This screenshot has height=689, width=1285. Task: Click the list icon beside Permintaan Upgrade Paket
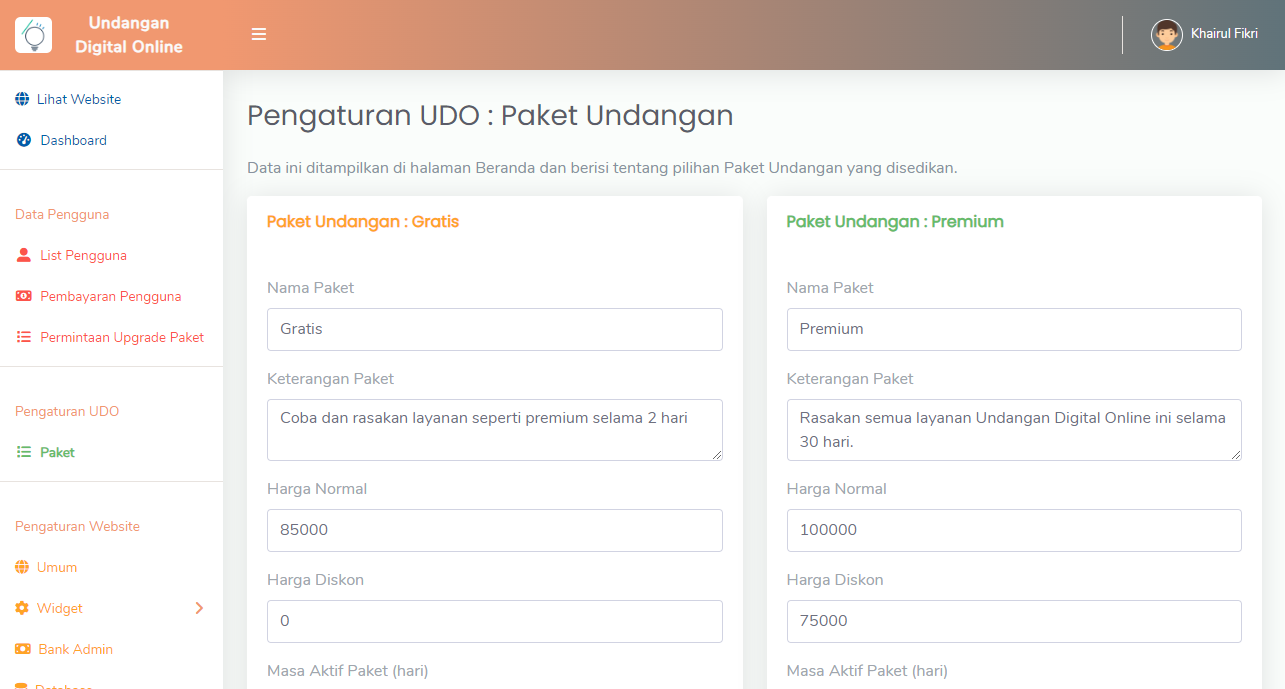pos(24,337)
